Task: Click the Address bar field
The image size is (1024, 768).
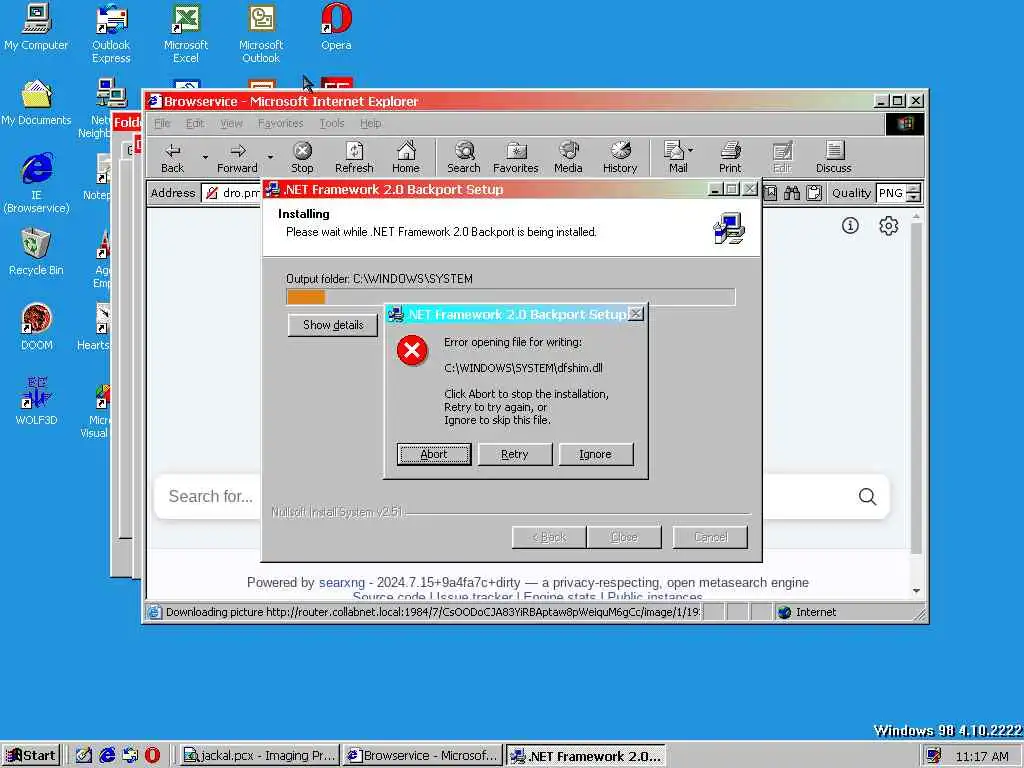Action: [x=231, y=193]
